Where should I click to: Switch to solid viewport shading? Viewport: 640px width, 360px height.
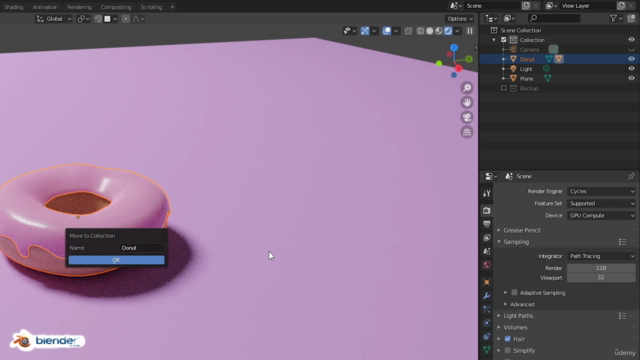coord(430,31)
